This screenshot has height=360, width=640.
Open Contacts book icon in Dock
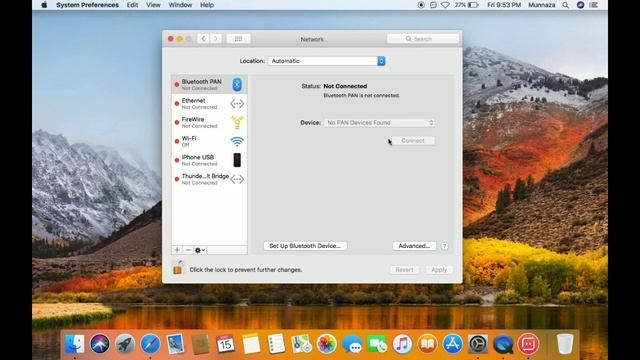pyautogui.click(x=200, y=344)
